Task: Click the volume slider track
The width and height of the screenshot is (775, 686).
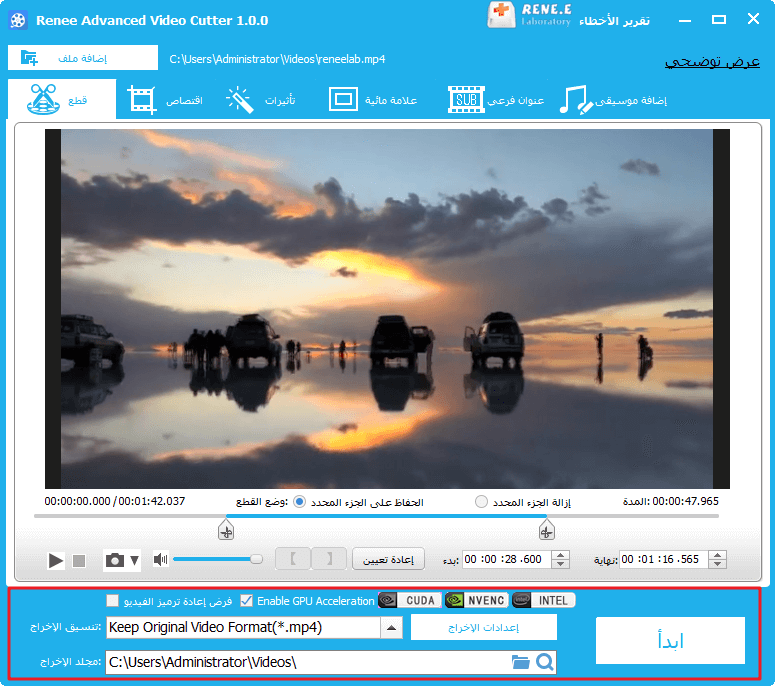Action: click(215, 560)
